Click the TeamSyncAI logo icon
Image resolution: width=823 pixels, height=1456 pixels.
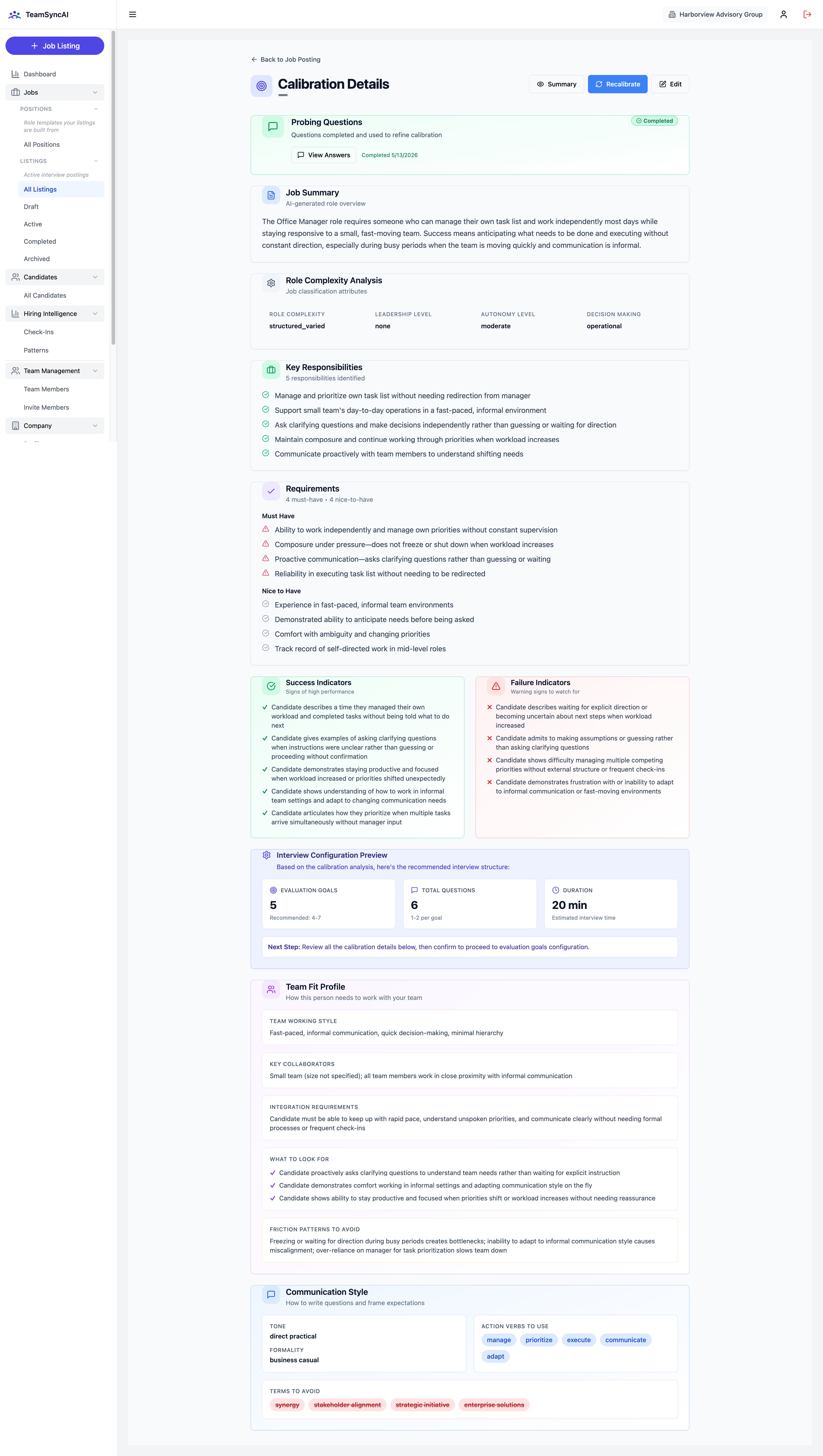(x=15, y=15)
